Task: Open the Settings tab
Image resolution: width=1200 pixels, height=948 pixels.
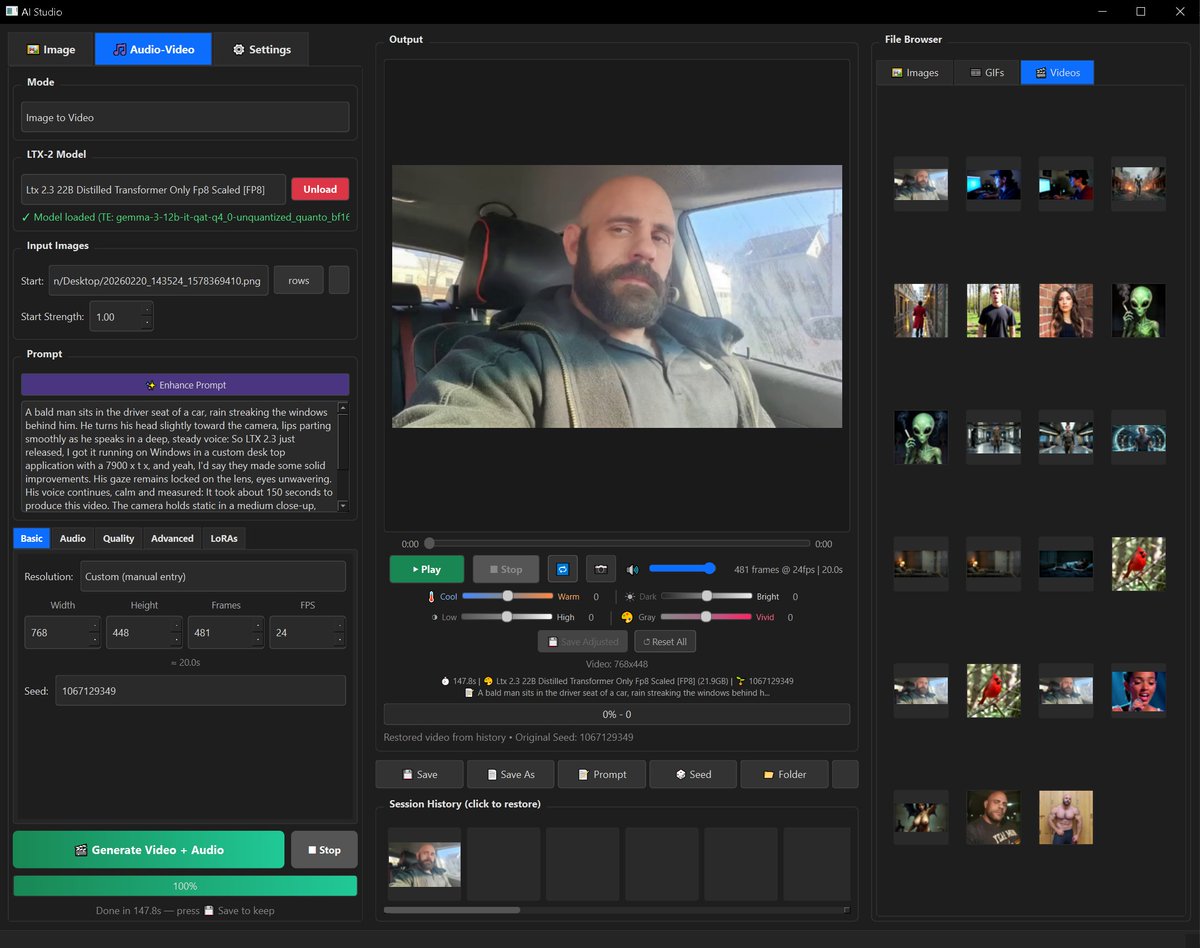Action: point(261,49)
